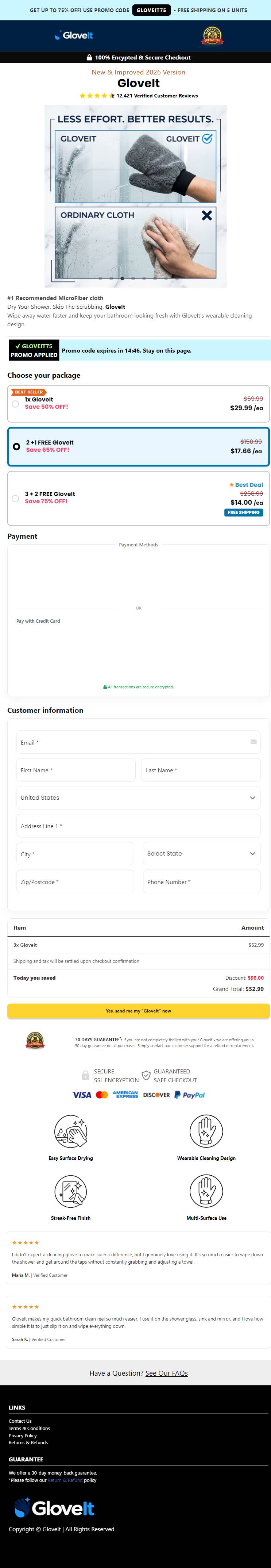Click the Pay with Credit Card label
The image size is (271, 1568).
point(38,621)
